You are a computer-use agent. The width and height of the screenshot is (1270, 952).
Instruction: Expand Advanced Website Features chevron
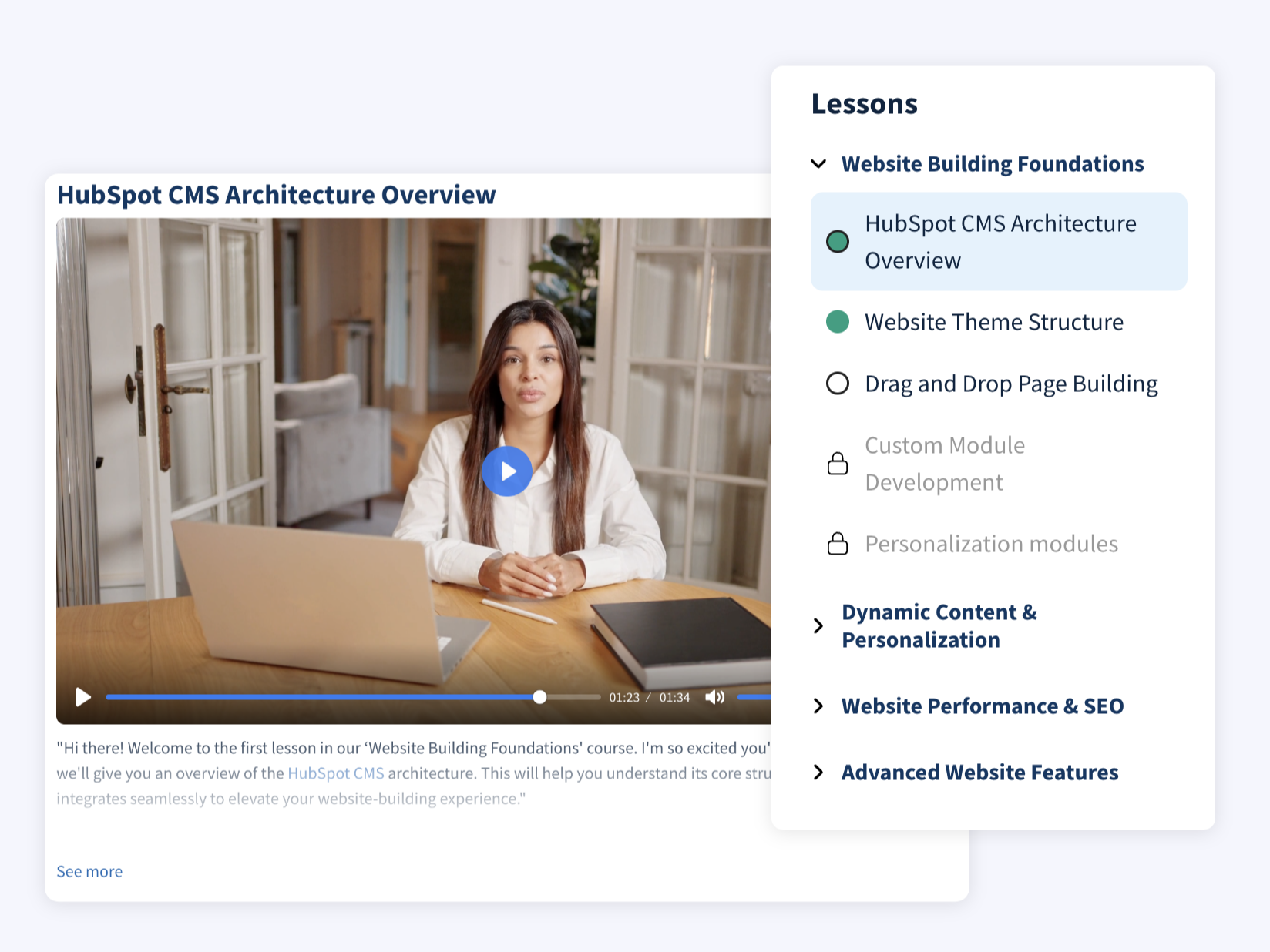coord(818,773)
